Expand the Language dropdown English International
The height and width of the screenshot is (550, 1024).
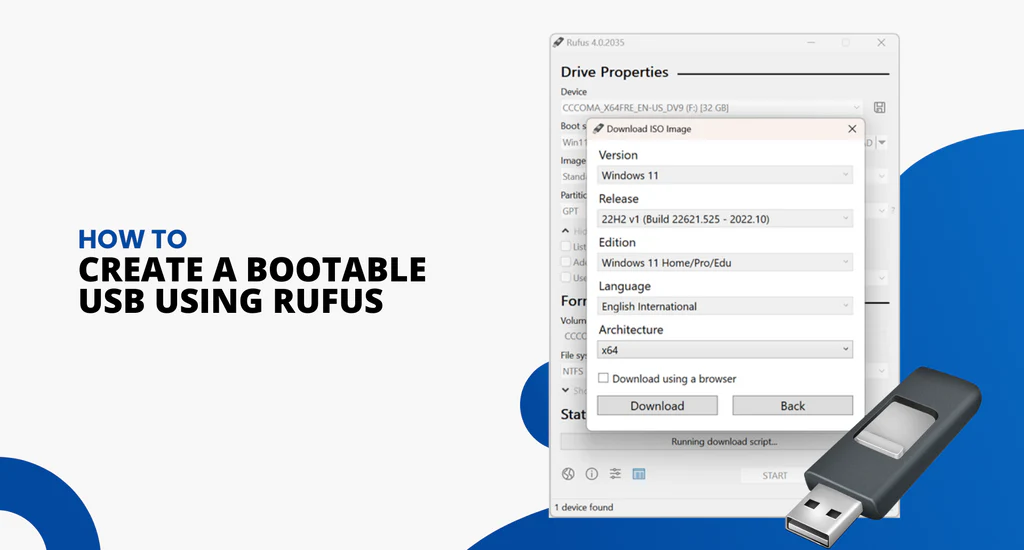click(x=725, y=307)
